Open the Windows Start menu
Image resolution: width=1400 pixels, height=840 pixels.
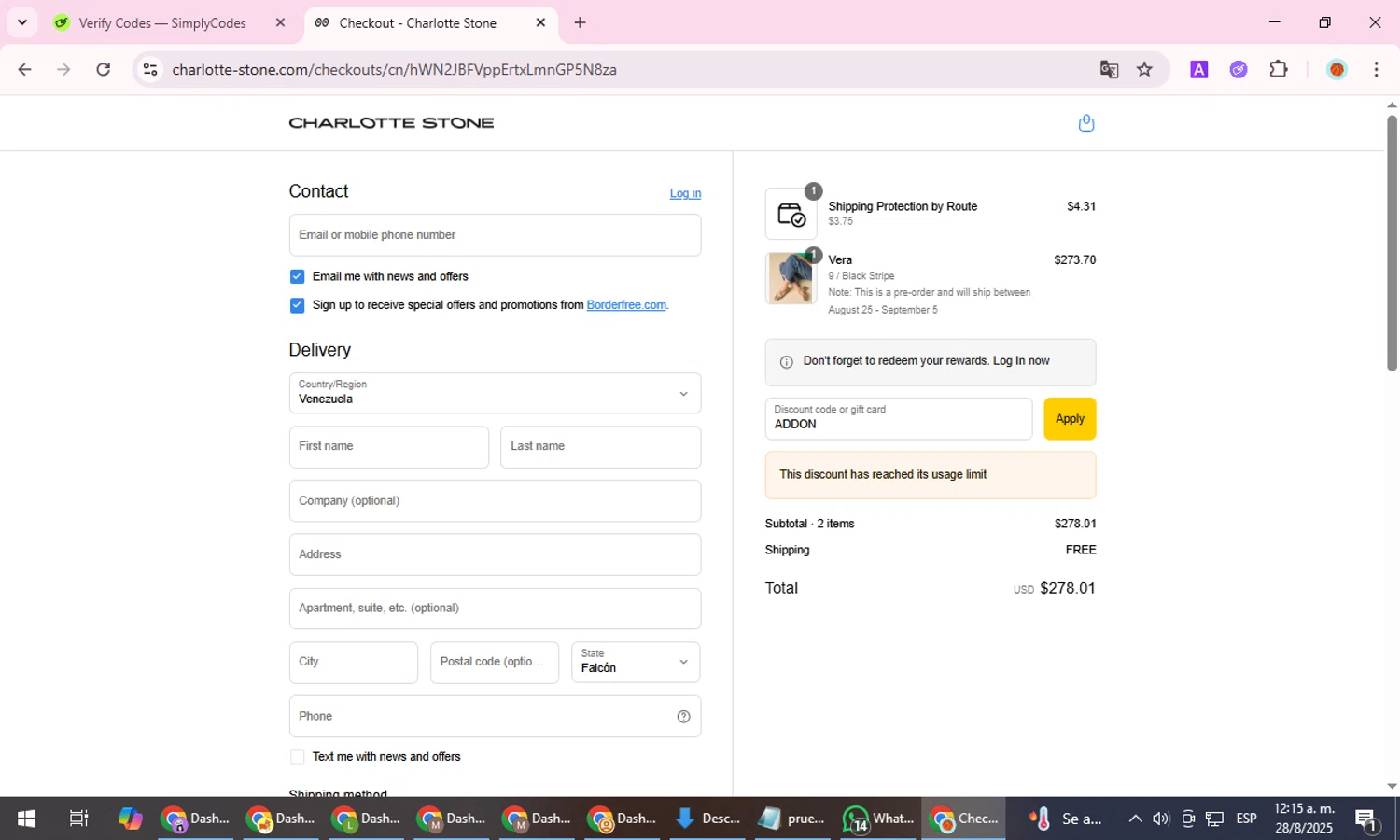26,819
